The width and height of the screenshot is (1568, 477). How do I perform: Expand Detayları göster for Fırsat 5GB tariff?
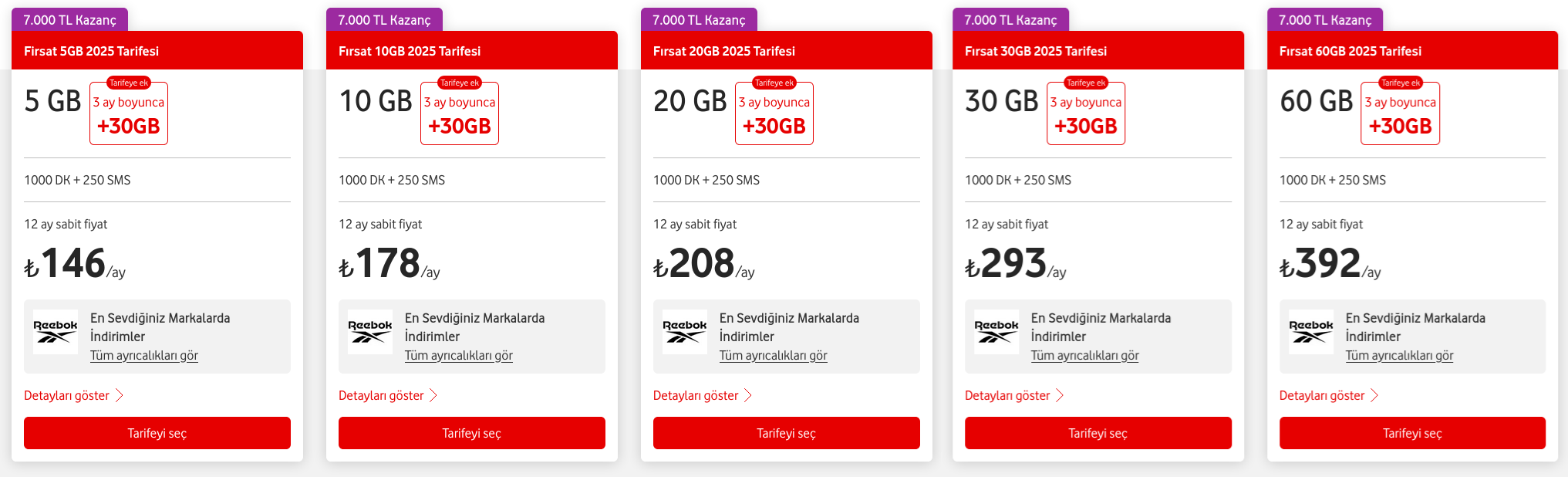point(74,395)
